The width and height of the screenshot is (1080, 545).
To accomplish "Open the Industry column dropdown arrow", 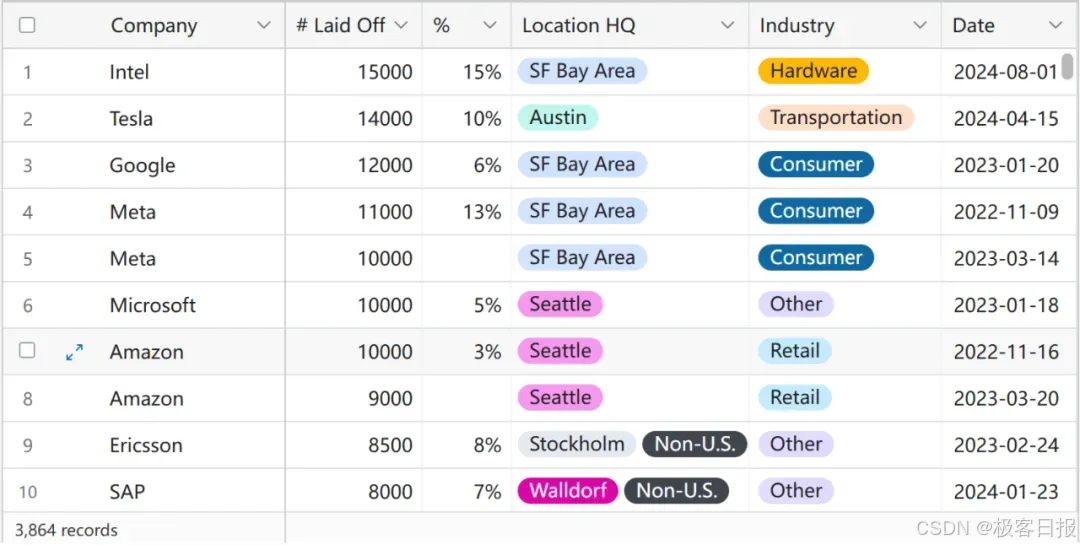I will [x=920, y=25].
